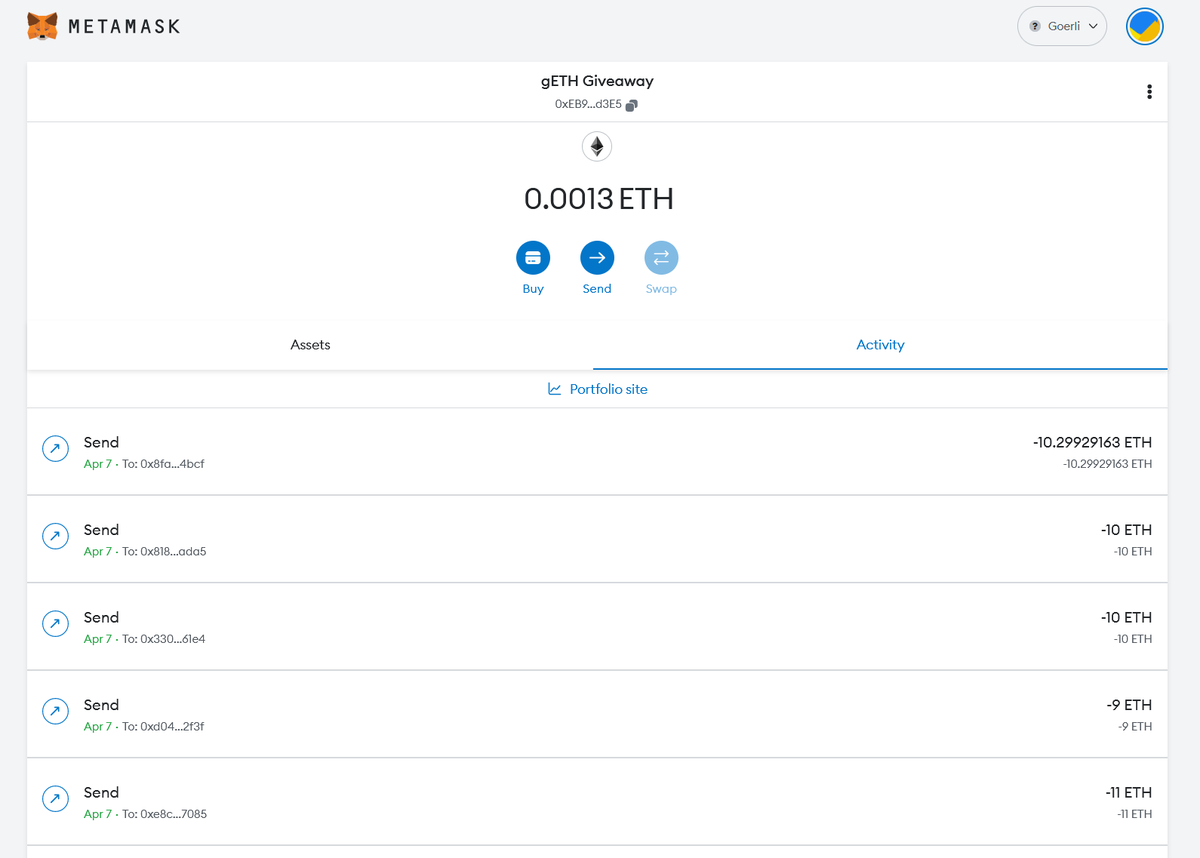This screenshot has height=858, width=1200.
Task: Click the Buy label
Action: click(x=533, y=289)
